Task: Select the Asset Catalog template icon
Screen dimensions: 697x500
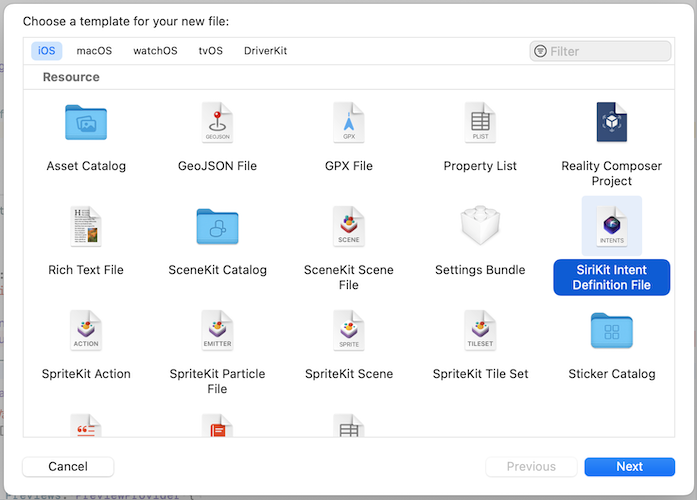Action: pos(86,122)
